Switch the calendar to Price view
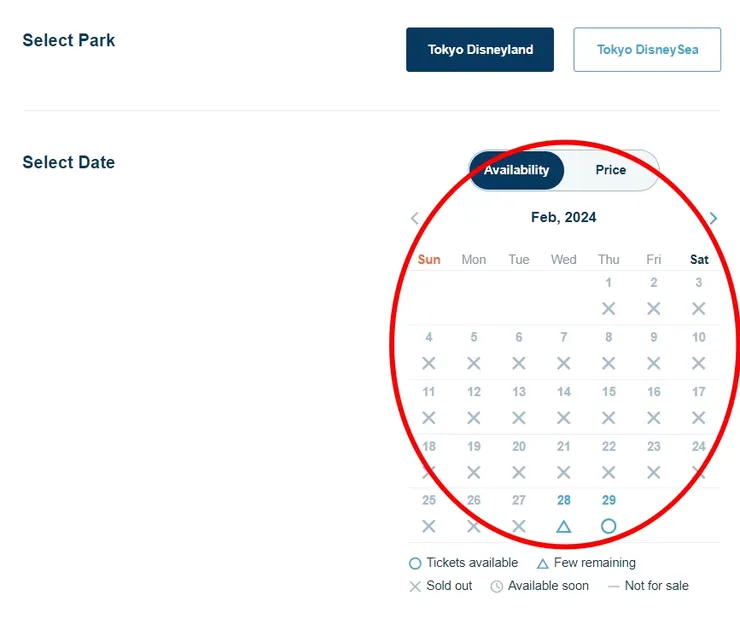 pos(610,170)
